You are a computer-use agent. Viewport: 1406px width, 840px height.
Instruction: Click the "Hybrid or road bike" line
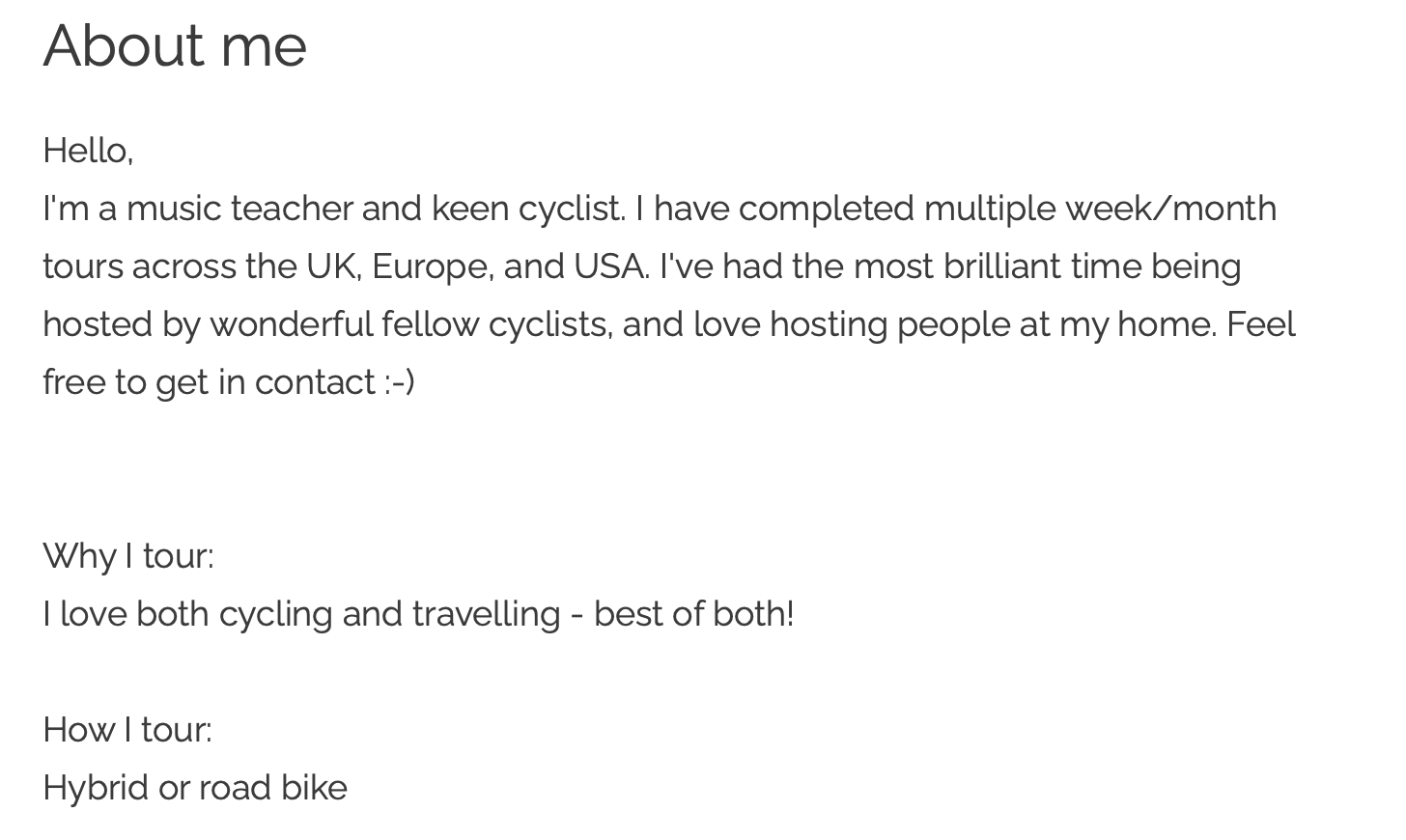(x=195, y=788)
